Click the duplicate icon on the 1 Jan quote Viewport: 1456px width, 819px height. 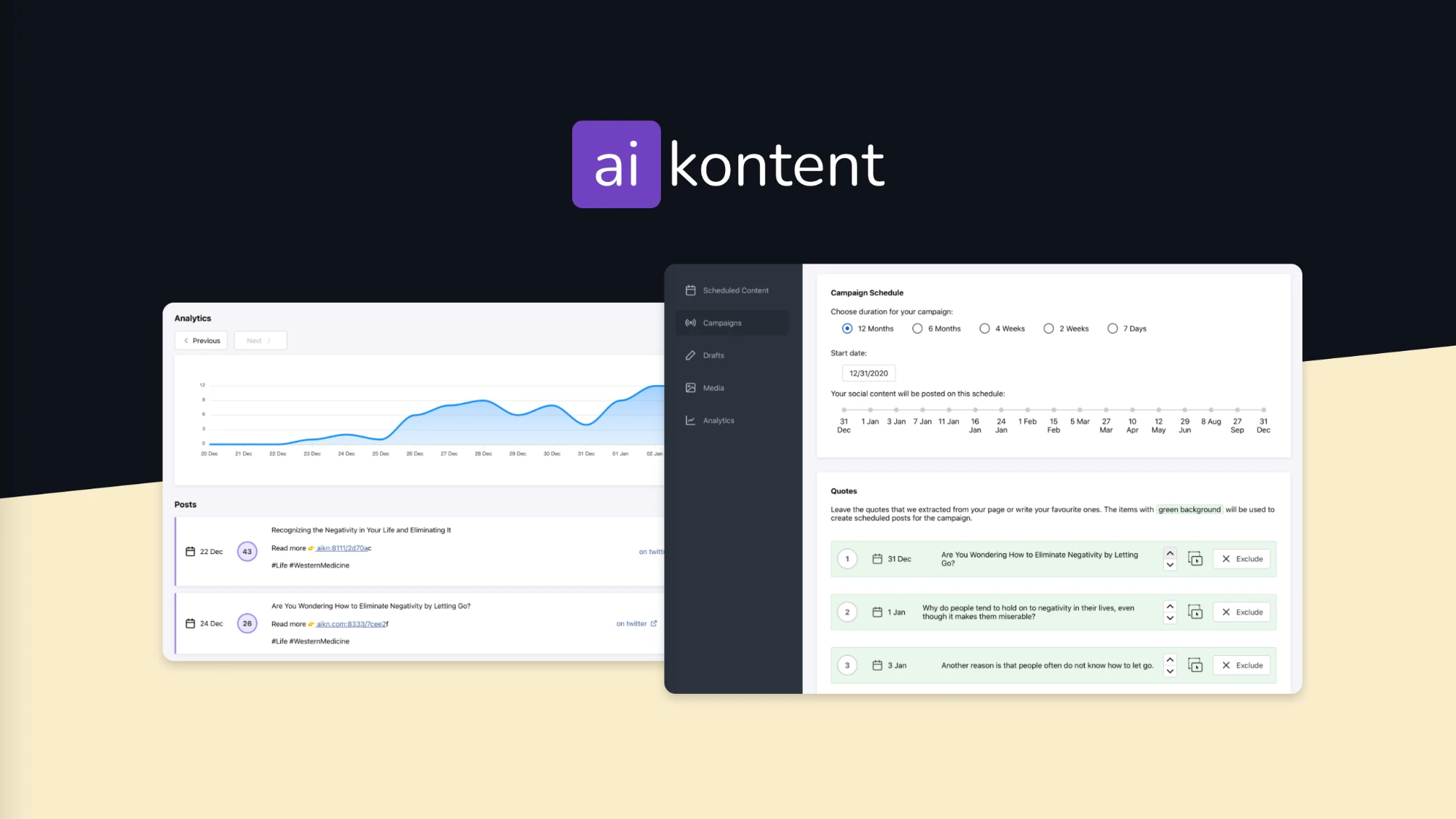coord(1195,612)
